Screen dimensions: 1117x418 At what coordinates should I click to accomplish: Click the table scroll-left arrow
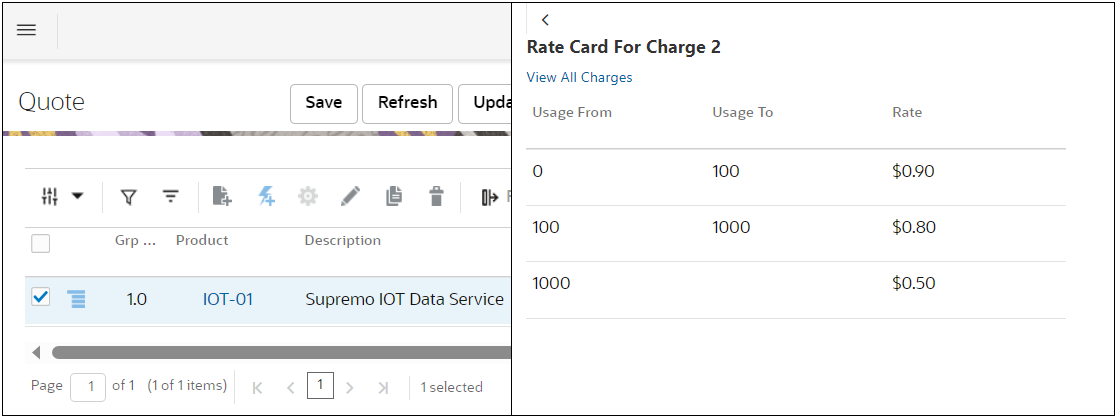pyautogui.click(x=37, y=352)
